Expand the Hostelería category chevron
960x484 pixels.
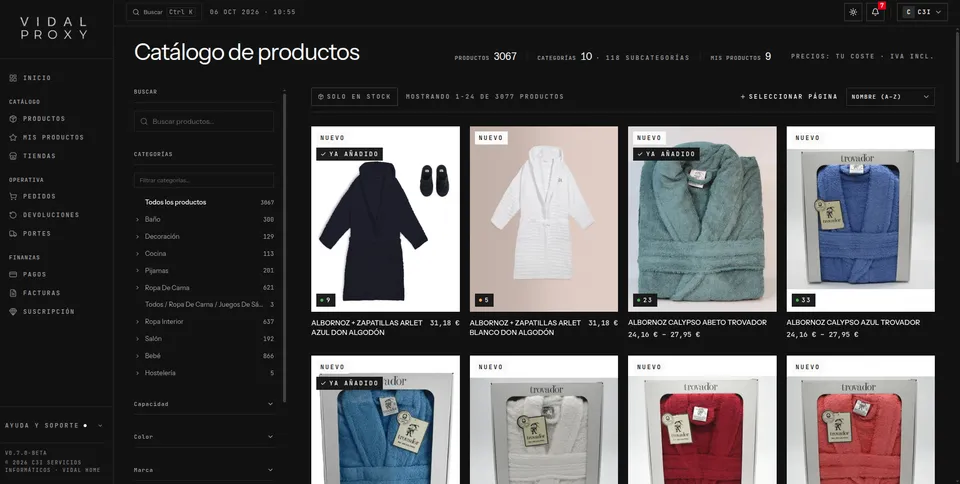point(137,373)
